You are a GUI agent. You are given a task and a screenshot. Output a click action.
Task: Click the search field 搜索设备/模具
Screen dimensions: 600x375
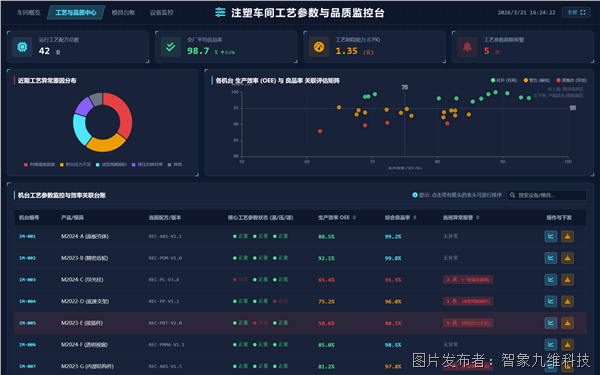pyautogui.click(x=546, y=196)
